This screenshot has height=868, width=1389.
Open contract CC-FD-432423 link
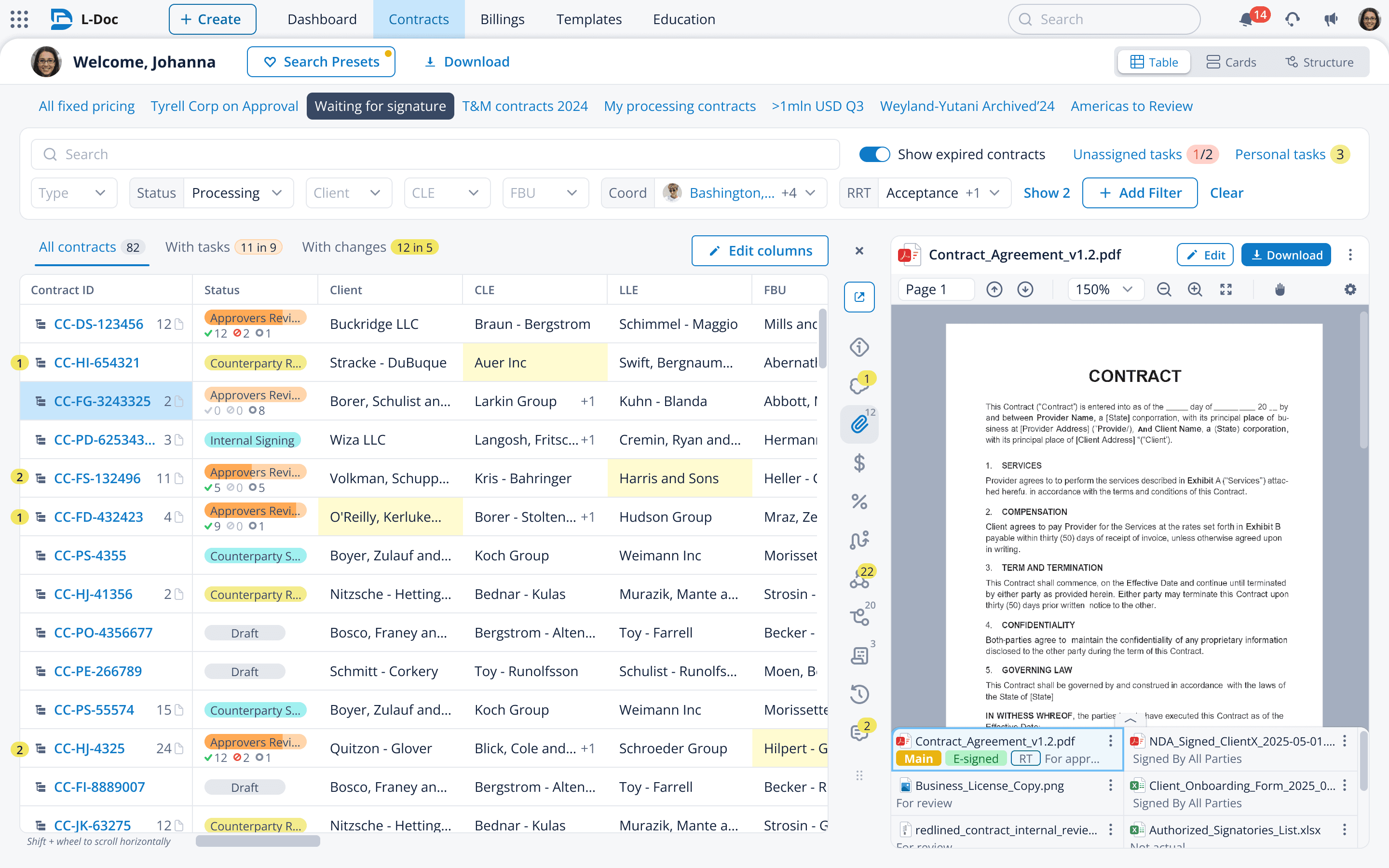pos(98,516)
